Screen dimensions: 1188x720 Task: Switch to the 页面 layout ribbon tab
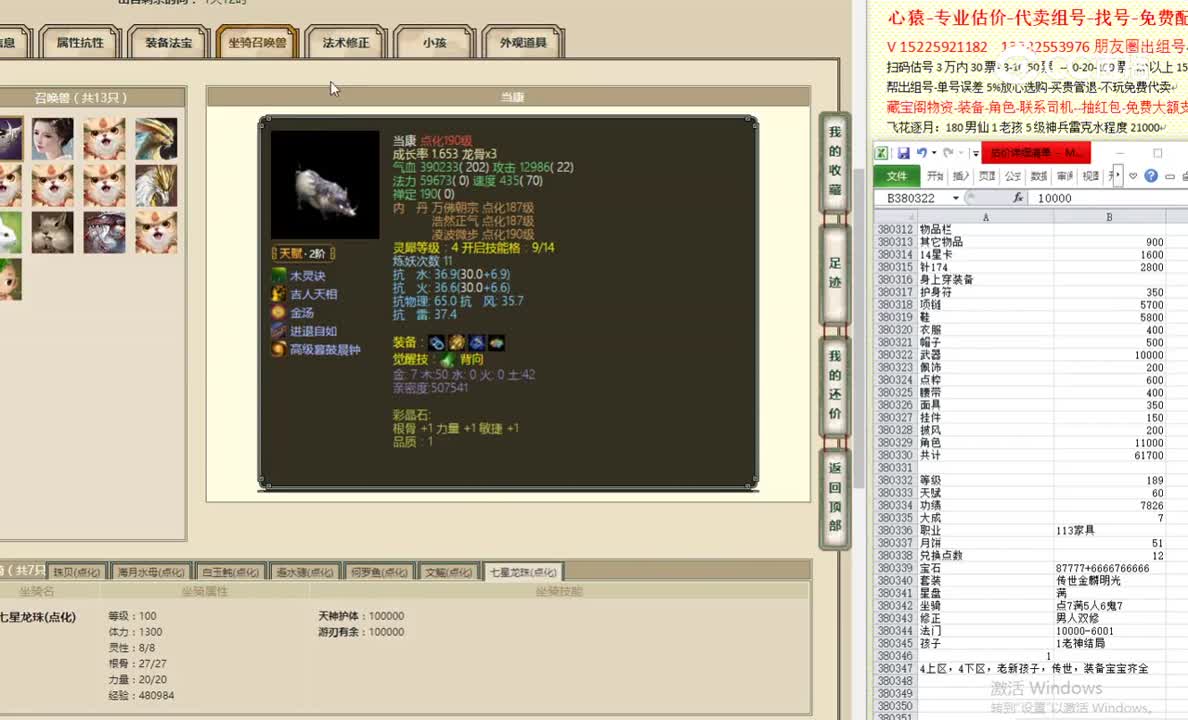pyautogui.click(x=987, y=176)
